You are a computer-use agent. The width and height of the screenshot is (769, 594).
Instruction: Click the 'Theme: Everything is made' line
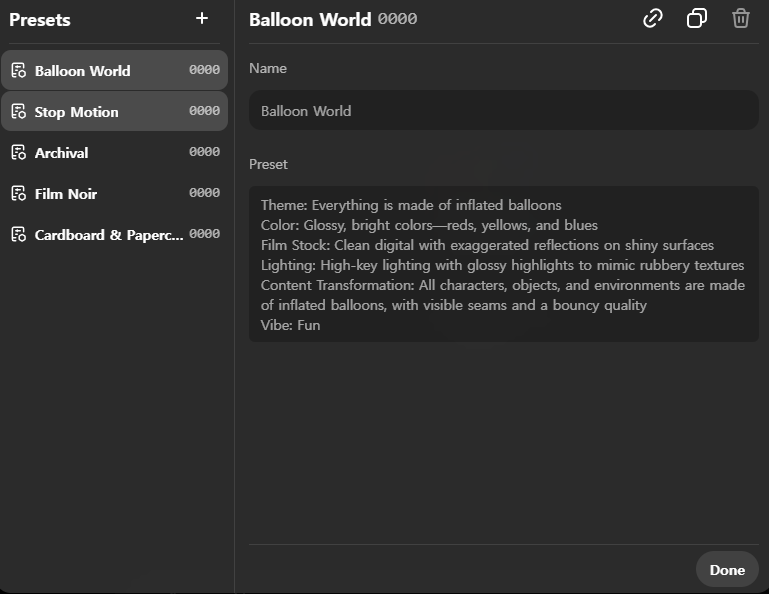coord(411,205)
